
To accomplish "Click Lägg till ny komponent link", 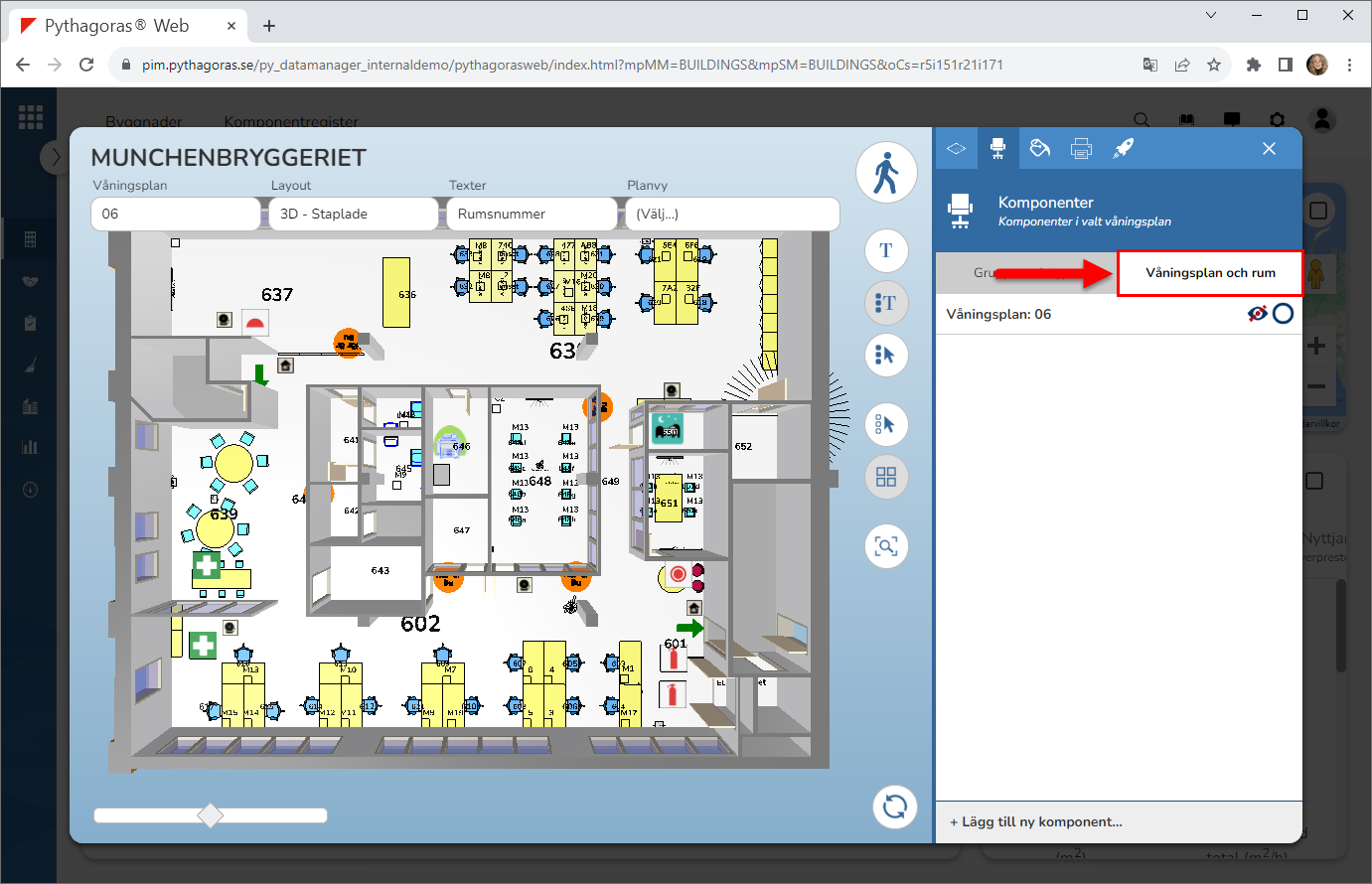I will (1036, 821).
